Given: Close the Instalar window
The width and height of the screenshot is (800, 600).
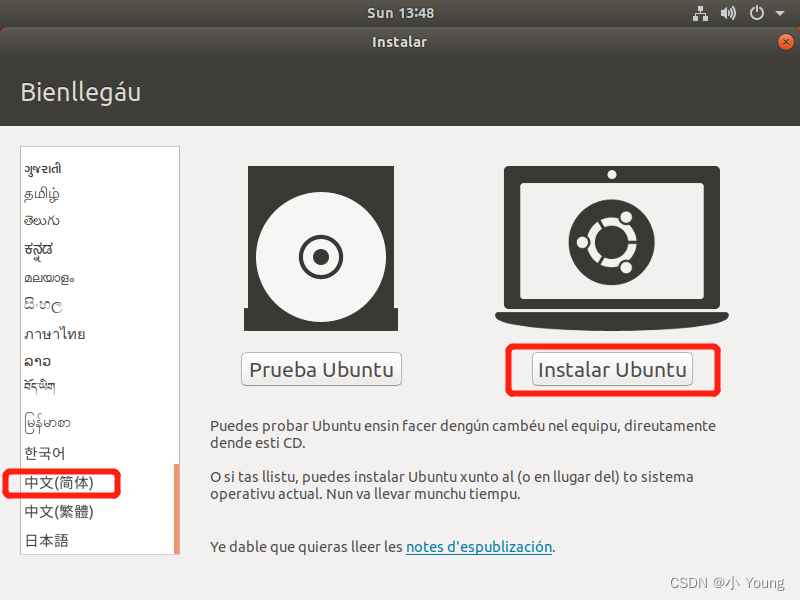Looking at the screenshot, I should pyautogui.click(x=786, y=42).
